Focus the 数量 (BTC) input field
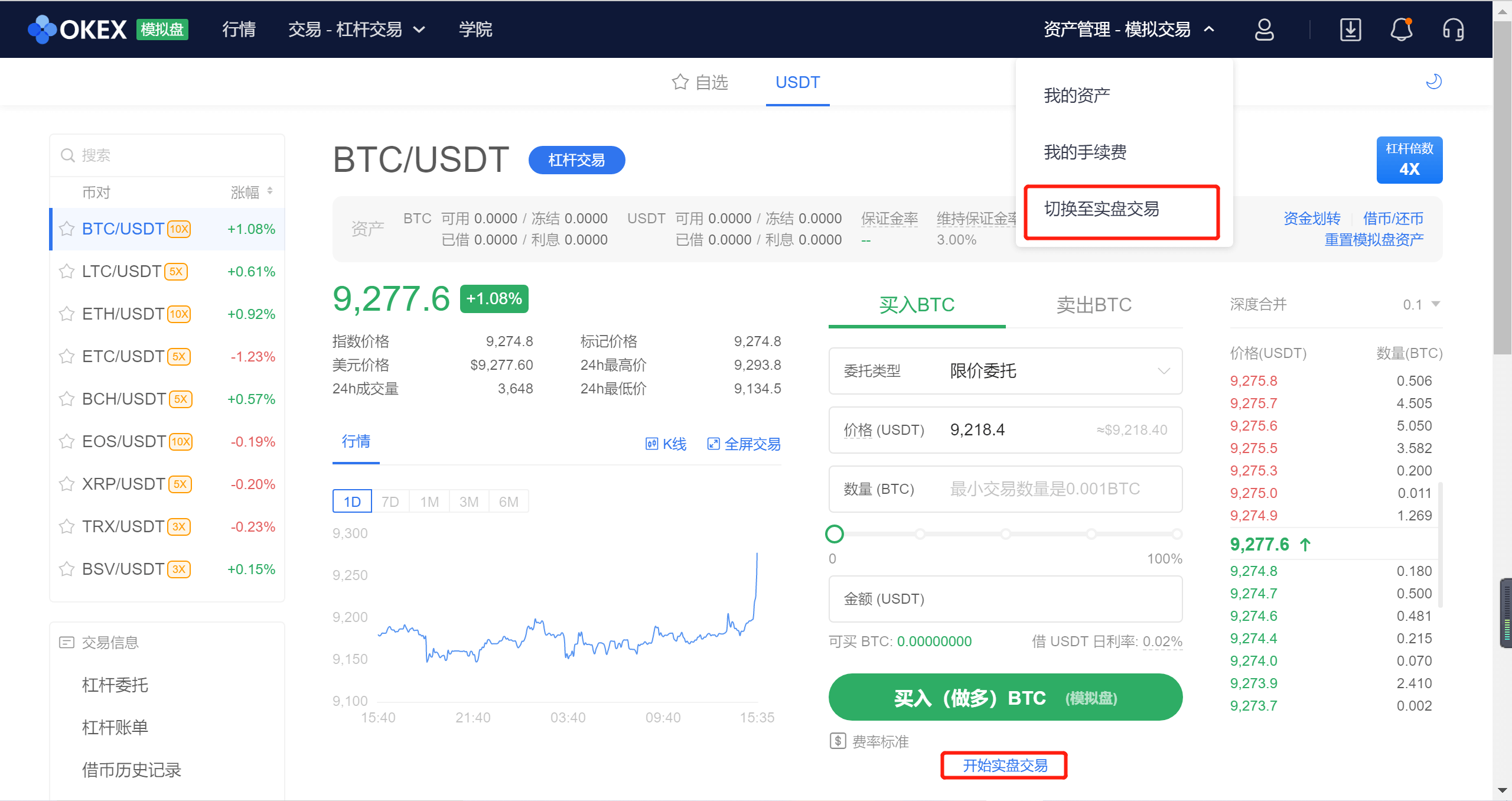The image size is (1512, 801). click(x=1005, y=489)
